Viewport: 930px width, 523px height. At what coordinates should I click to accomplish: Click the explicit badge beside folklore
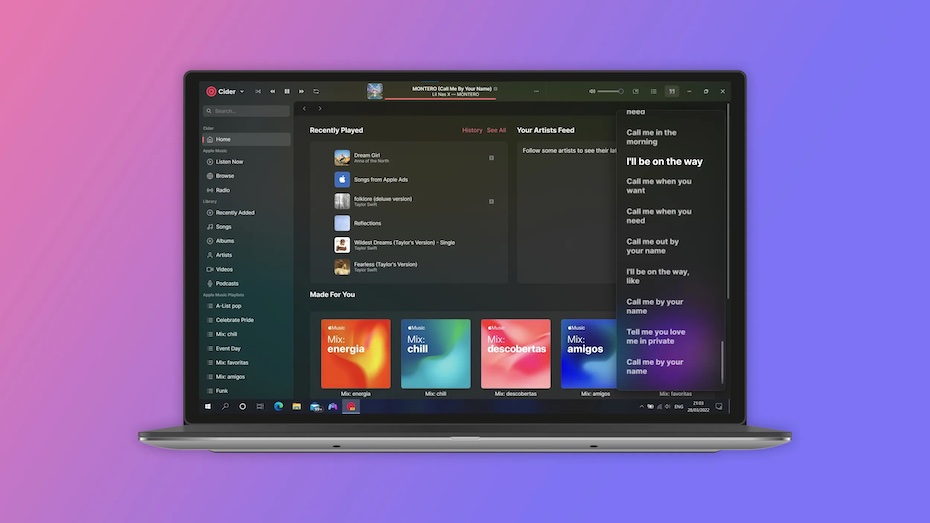click(491, 202)
